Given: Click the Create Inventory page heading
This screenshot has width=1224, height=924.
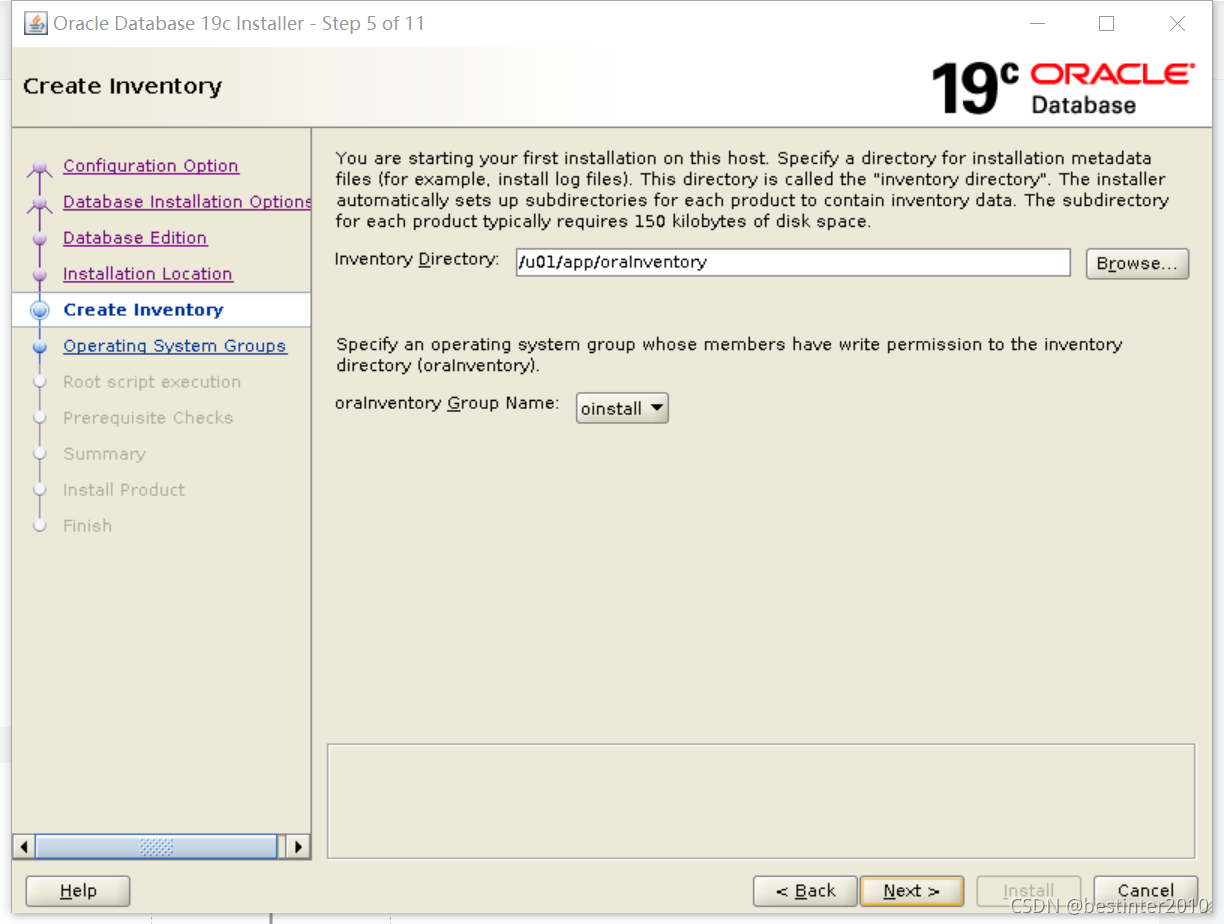Looking at the screenshot, I should pos(122,86).
